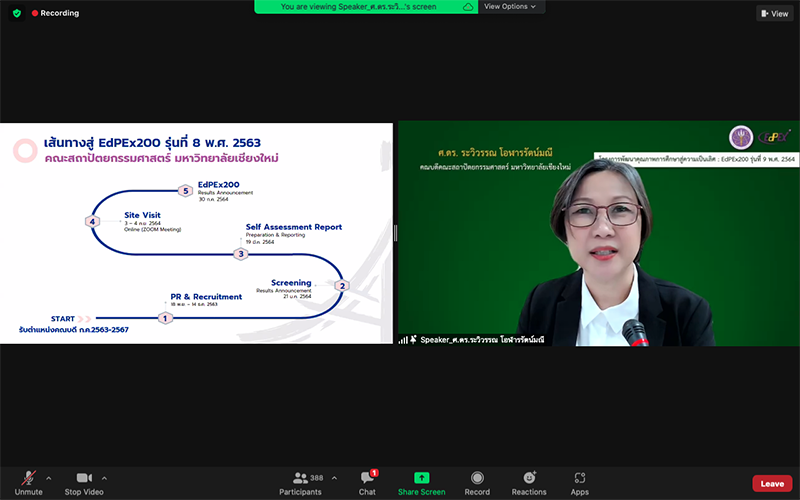Click the speaker's video thumbnail
Viewport: 800px width, 500px height.
tap(599, 233)
